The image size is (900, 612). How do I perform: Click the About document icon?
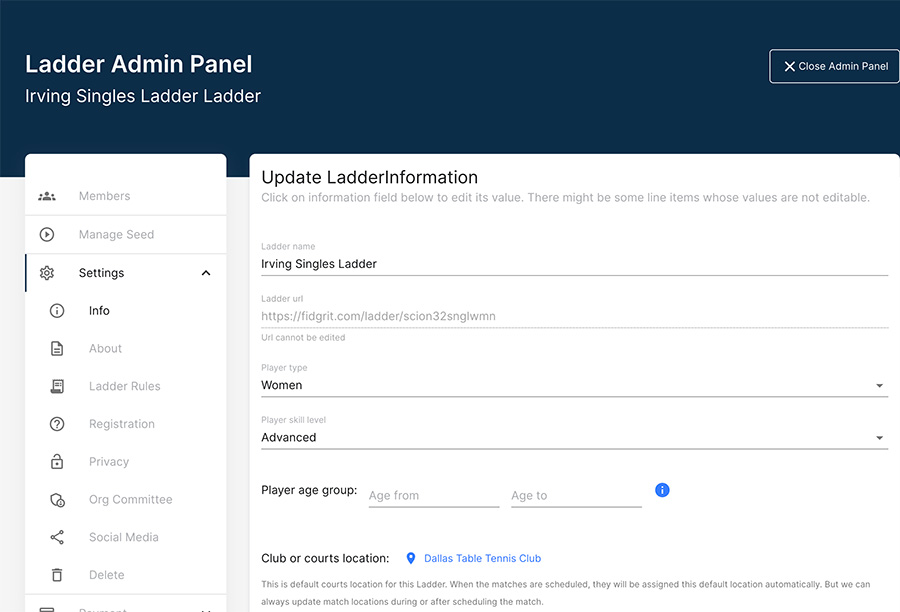coord(57,349)
